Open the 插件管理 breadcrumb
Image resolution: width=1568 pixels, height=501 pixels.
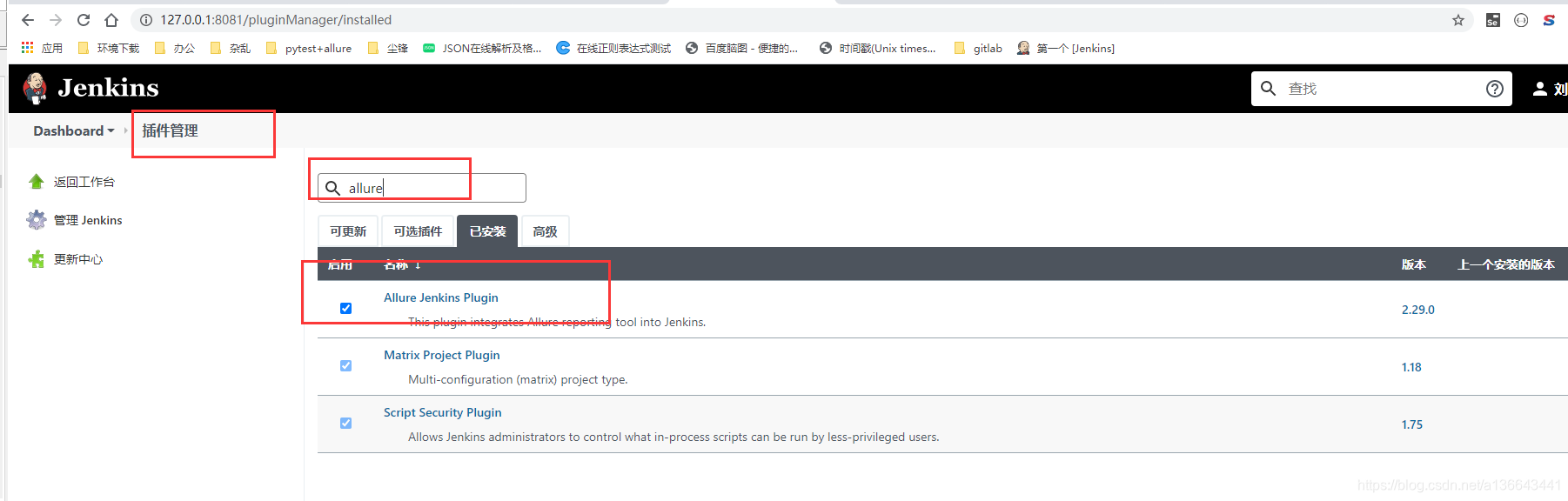pyautogui.click(x=171, y=130)
